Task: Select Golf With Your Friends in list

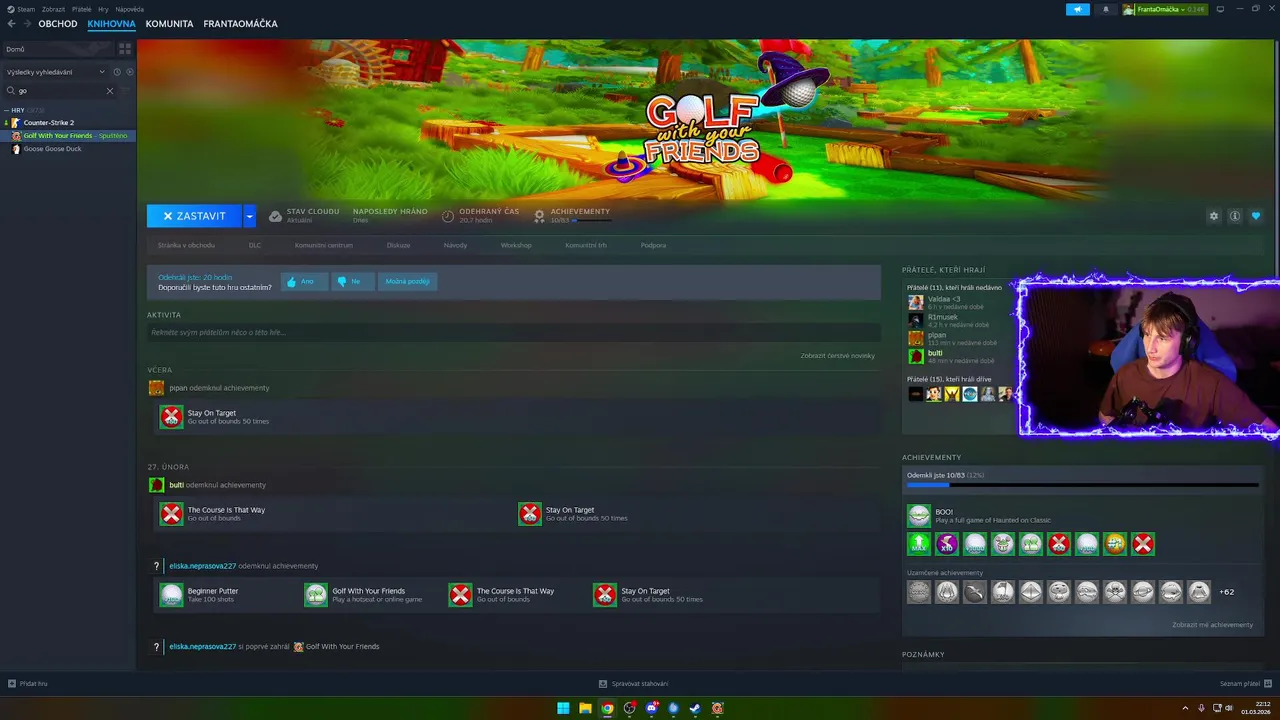Action: (68, 136)
